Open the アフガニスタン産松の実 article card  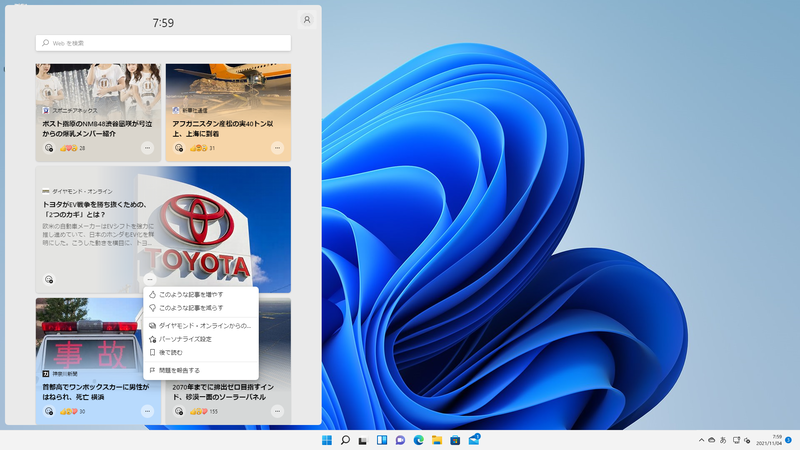click(x=228, y=112)
